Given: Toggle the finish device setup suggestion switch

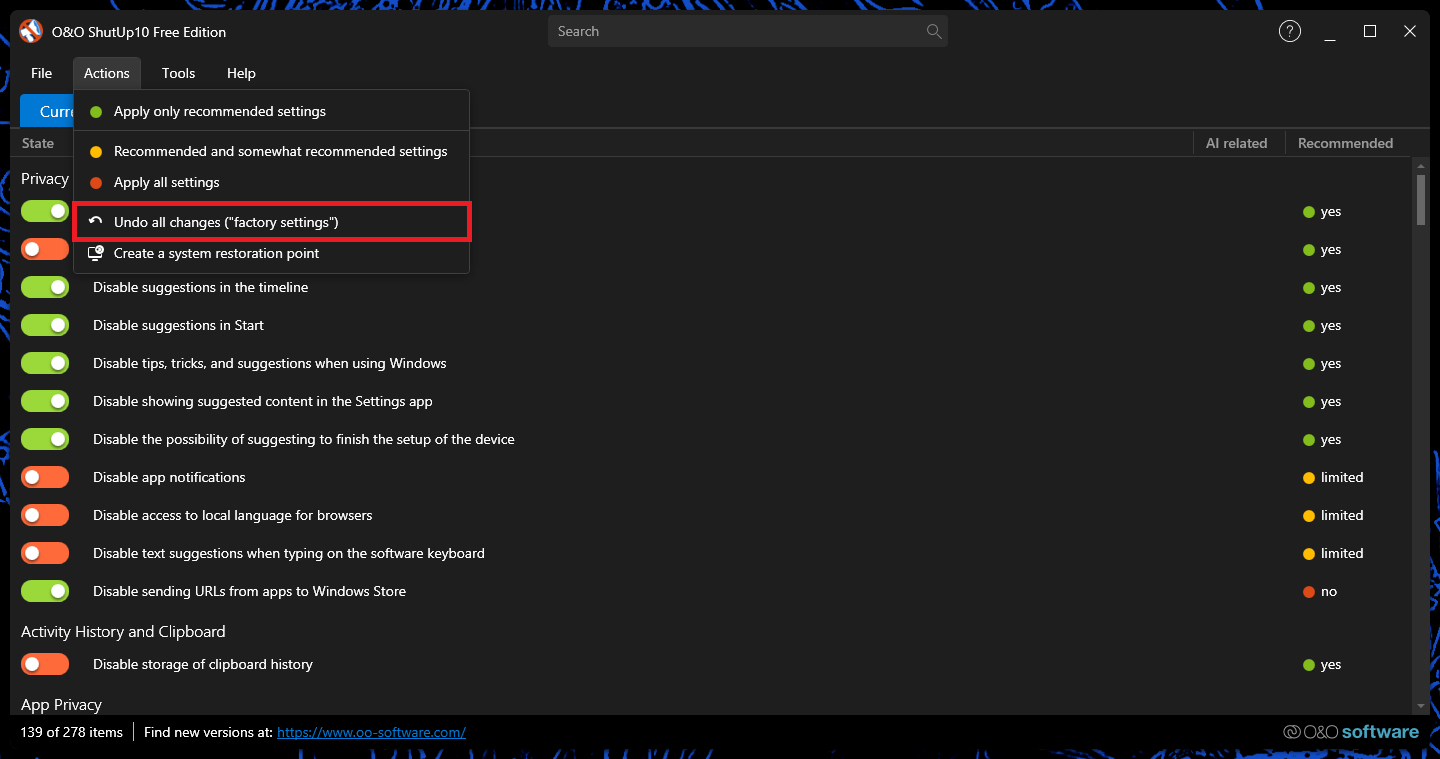Looking at the screenshot, I should tap(45, 439).
